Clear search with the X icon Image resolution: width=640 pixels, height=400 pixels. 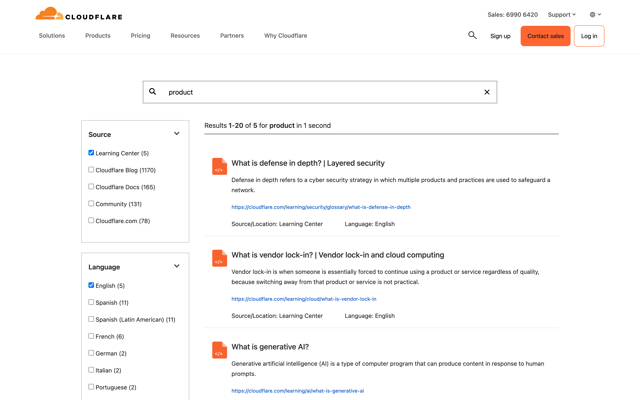click(487, 92)
